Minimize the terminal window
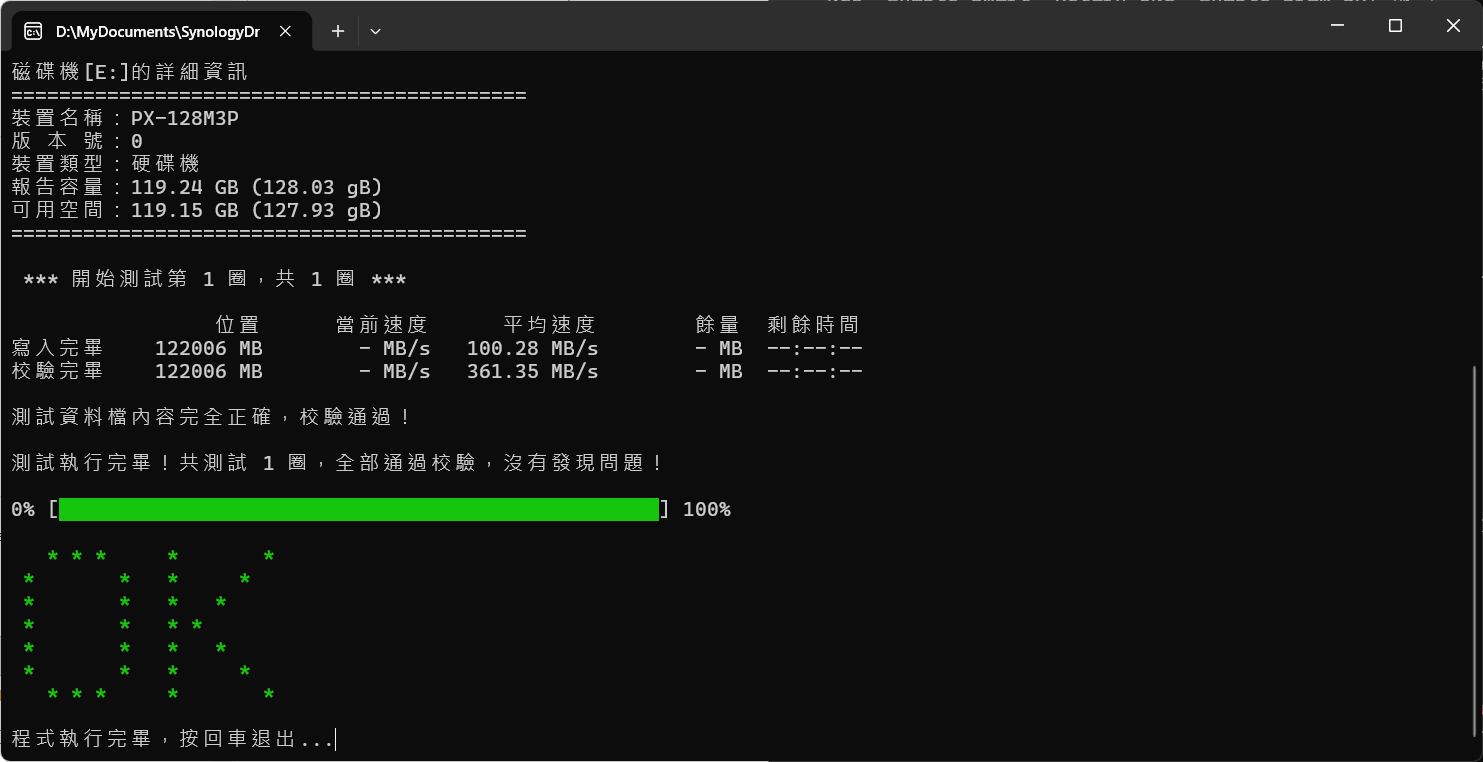The width and height of the screenshot is (1483, 762). coord(1338,26)
